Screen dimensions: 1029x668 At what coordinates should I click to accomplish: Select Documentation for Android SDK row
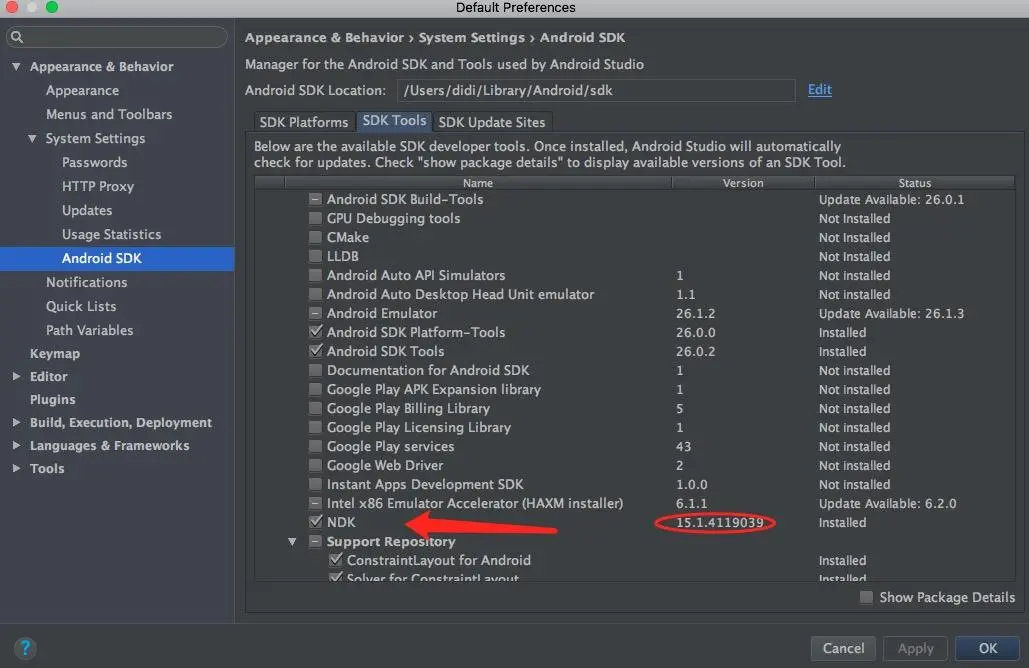pos(635,370)
